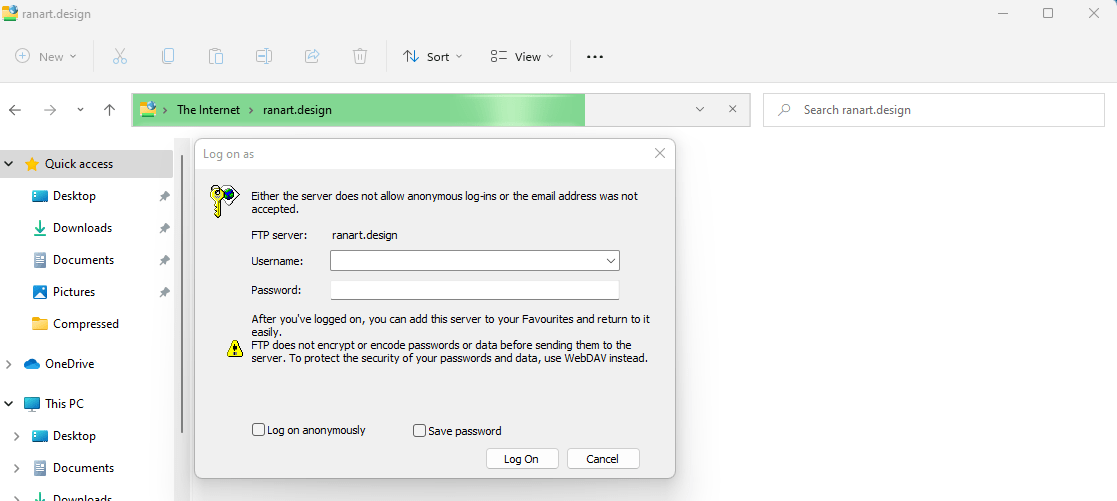Viewport: 1117px width, 501px height.
Task: Select Desktop under Quick access
Action: [74, 196]
